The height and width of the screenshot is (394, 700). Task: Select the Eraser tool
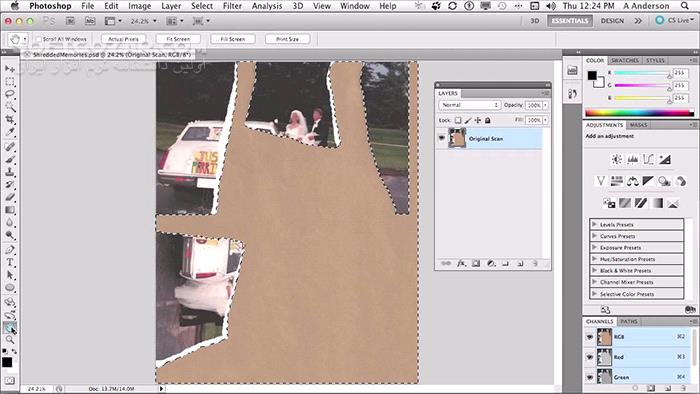coord(10,197)
